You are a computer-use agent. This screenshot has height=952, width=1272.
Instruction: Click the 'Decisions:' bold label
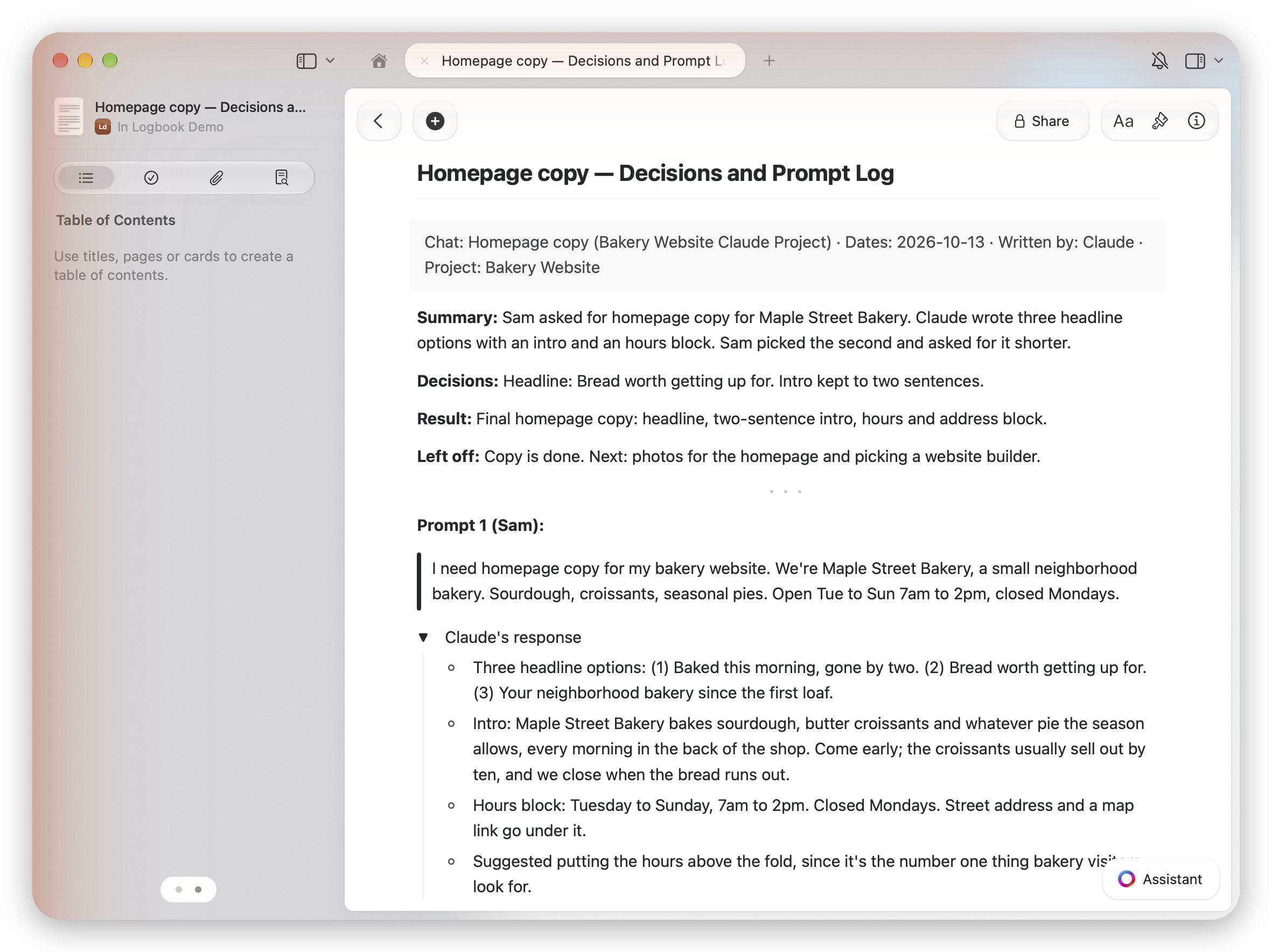click(x=457, y=381)
